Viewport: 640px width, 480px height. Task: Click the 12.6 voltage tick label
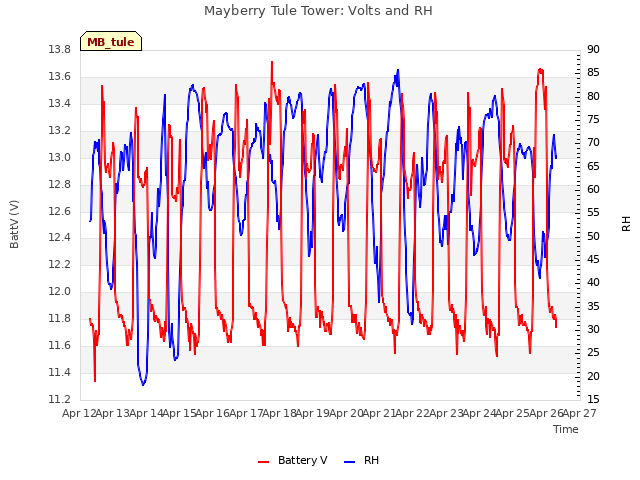(x=59, y=211)
